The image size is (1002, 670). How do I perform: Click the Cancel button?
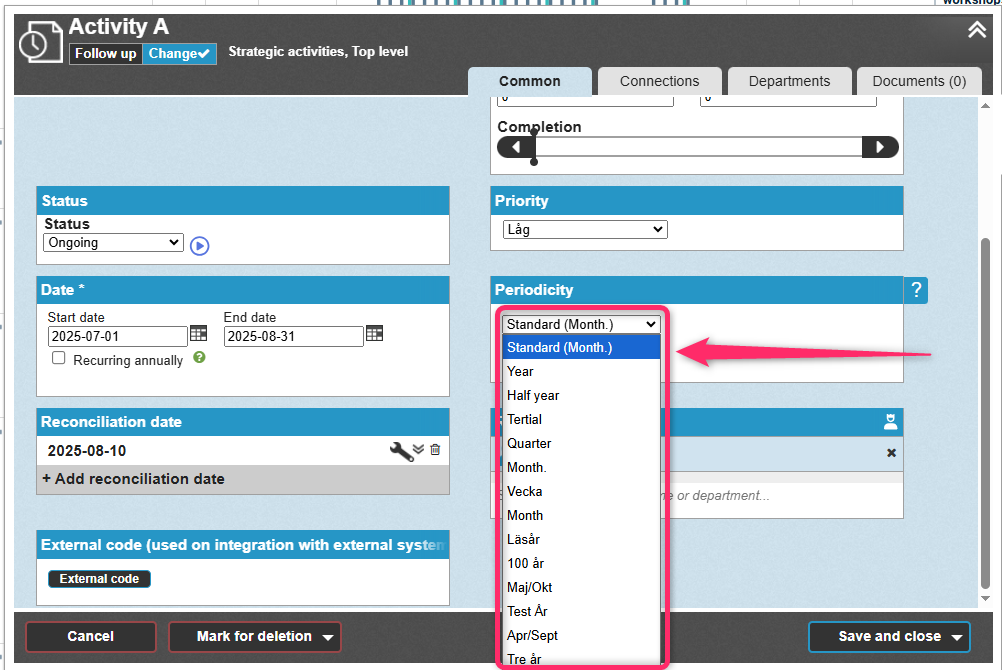pos(91,636)
